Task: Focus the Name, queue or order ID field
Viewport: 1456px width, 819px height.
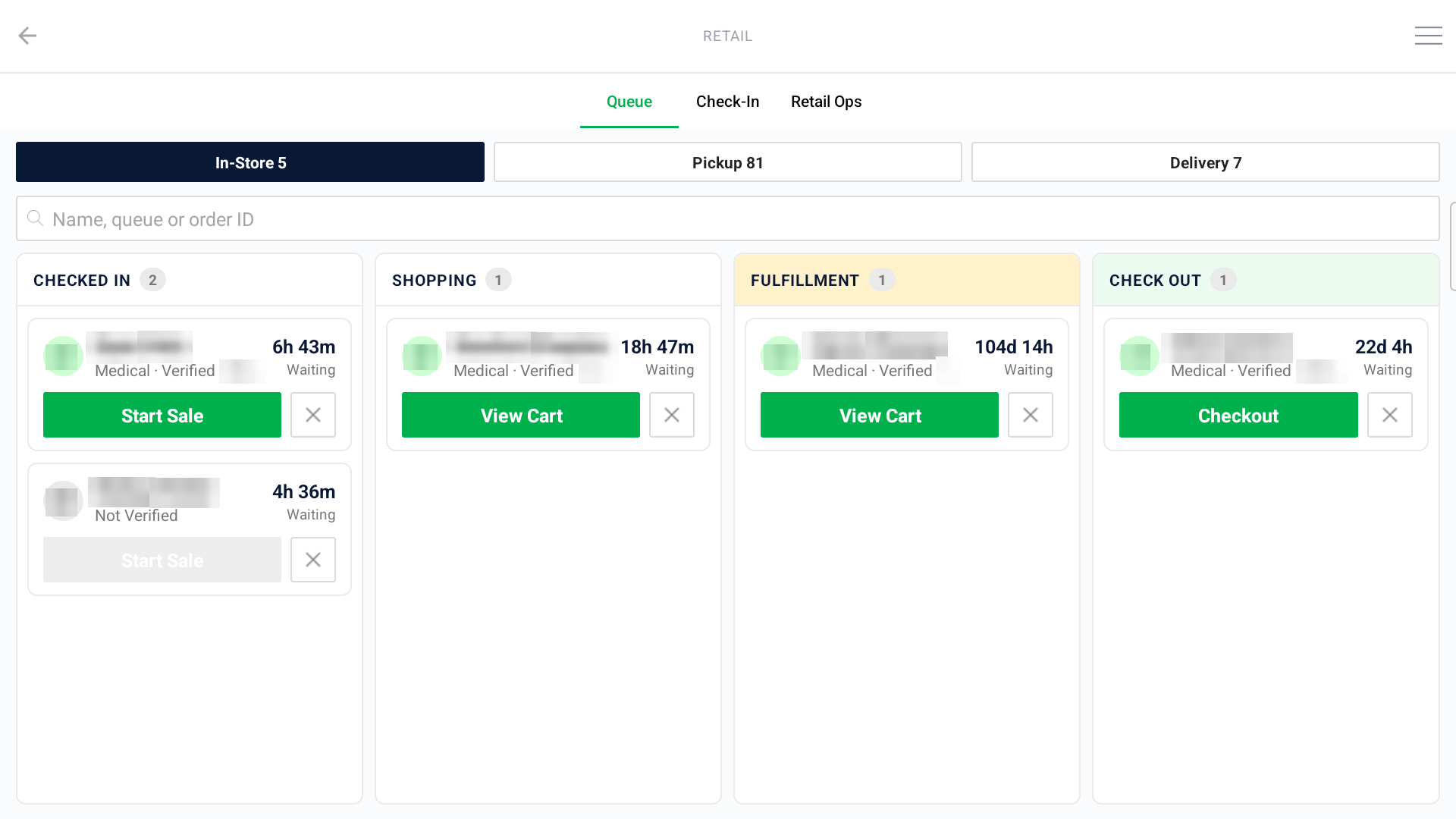Action: point(728,219)
